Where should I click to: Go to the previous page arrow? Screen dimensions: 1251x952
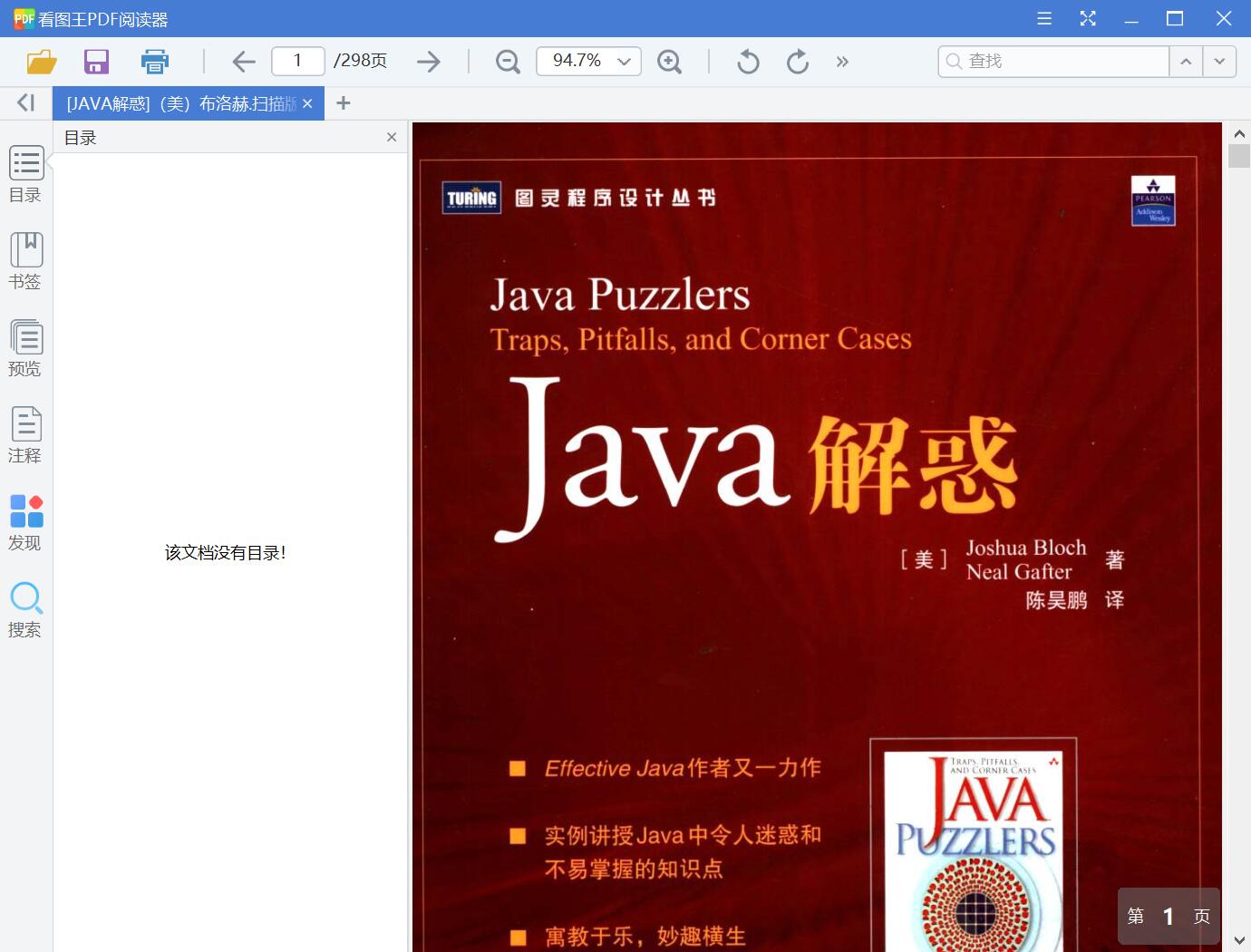[x=243, y=62]
